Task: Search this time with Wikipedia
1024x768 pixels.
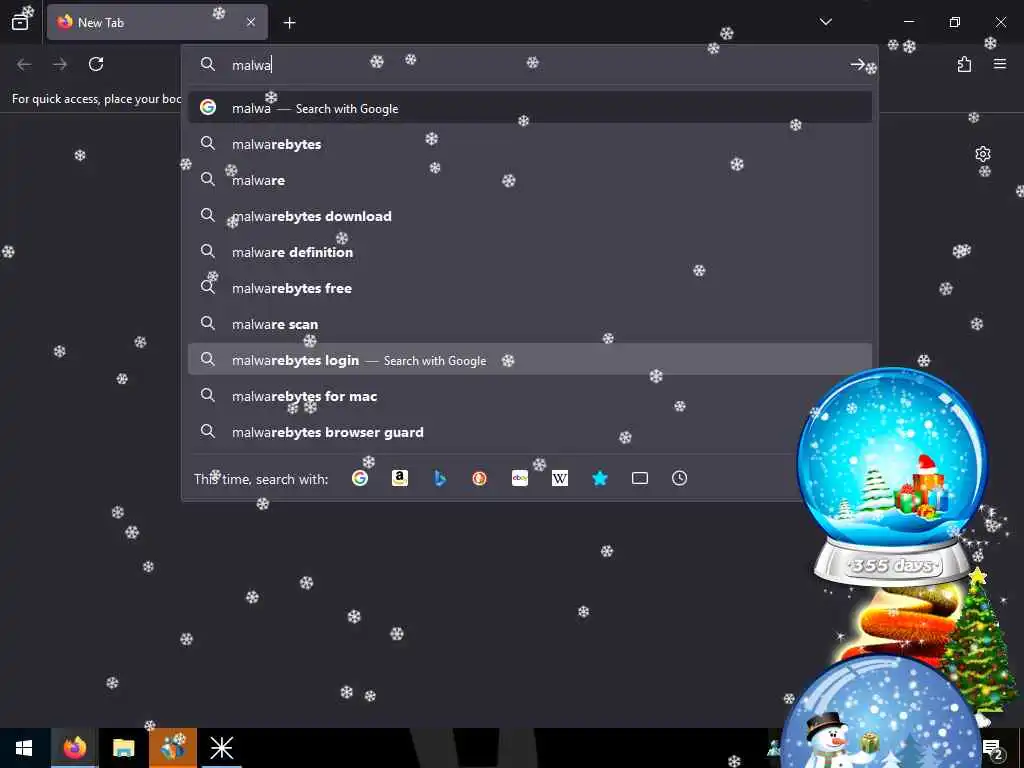Action: click(x=560, y=478)
